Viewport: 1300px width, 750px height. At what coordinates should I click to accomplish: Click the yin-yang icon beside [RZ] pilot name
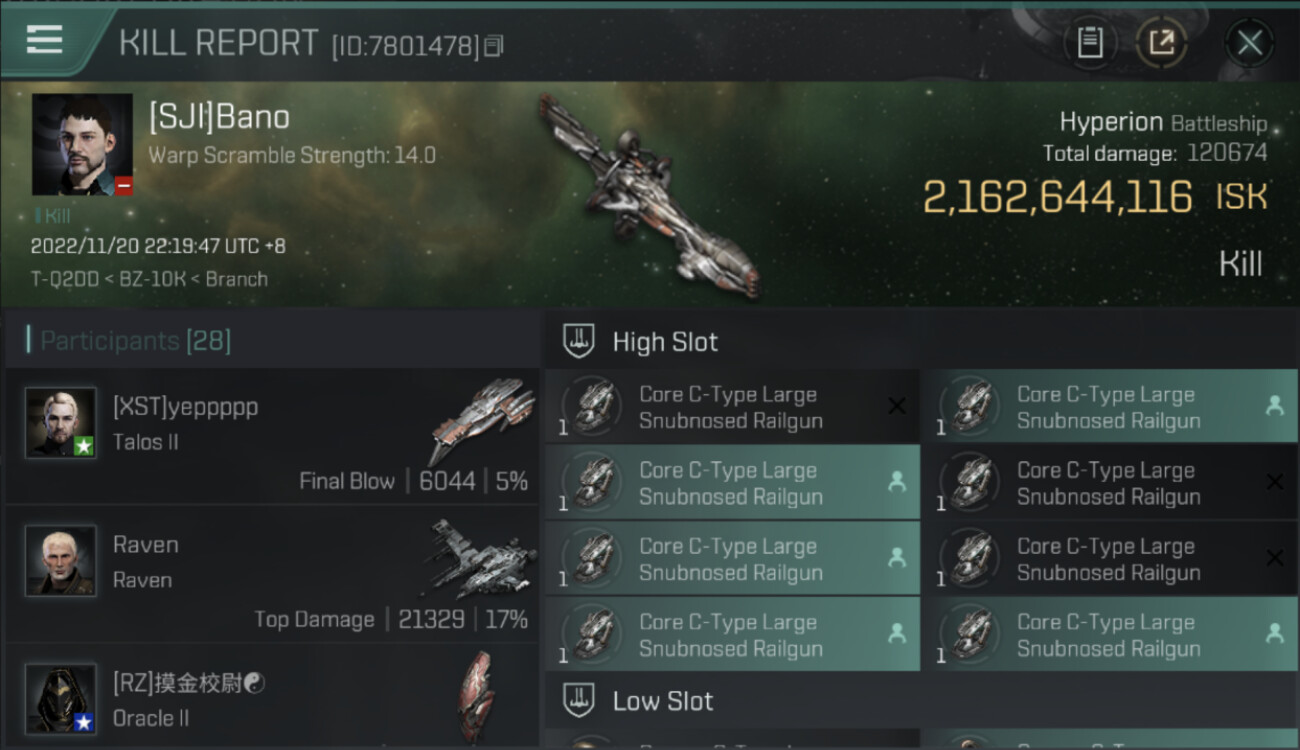pos(254,684)
